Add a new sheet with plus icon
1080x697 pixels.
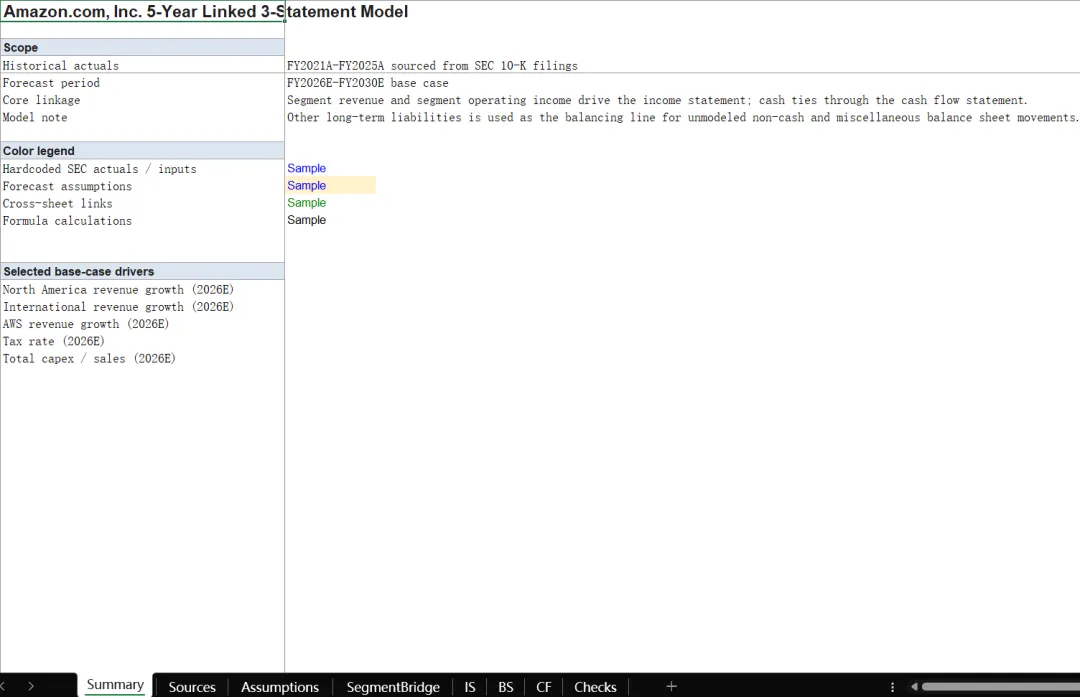point(672,686)
